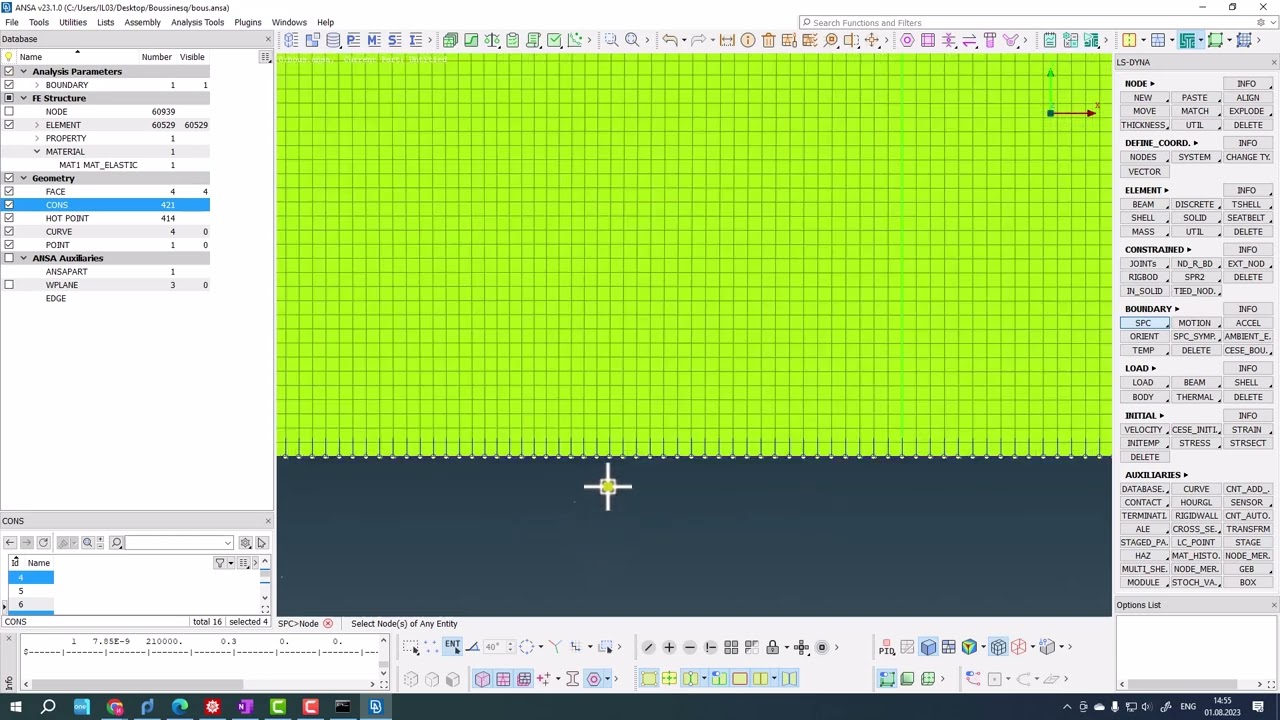Open the Assembly menu
The height and width of the screenshot is (720, 1280).
click(x=142, y=22)
